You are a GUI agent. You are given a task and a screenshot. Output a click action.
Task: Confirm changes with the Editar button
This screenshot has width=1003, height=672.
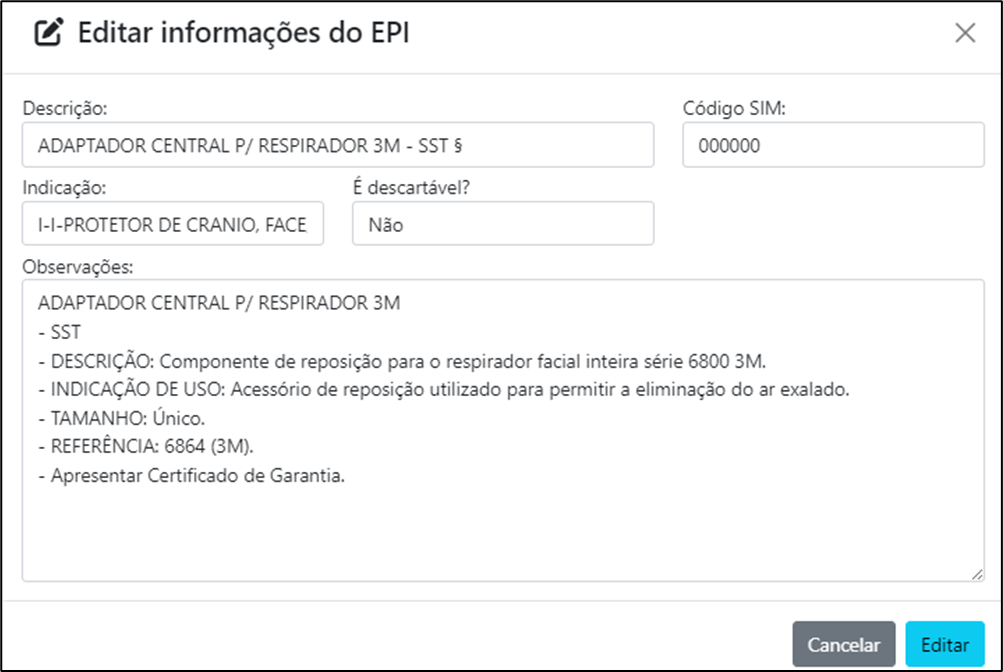(945, 644)
